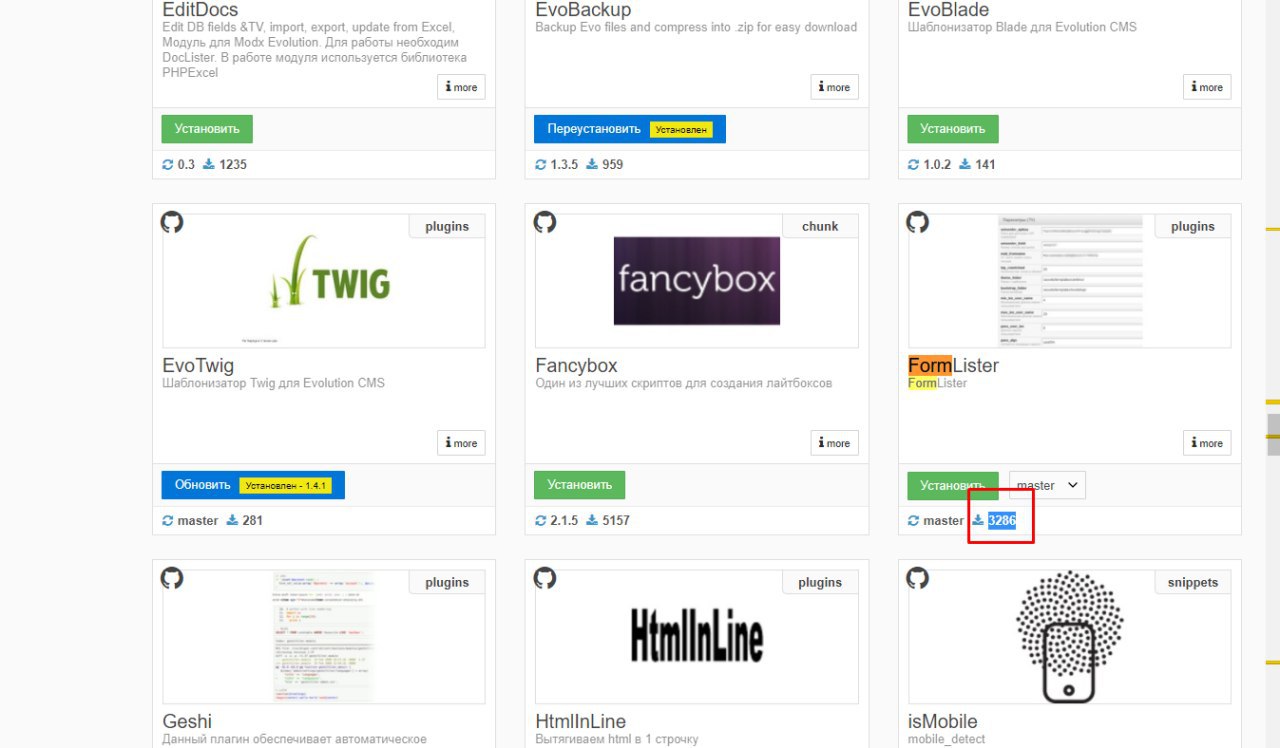Click the chunk tag on Fancybox card
Image resolution: width=1280 pixels, height=748 pixels.
click(x=820, y=226)
